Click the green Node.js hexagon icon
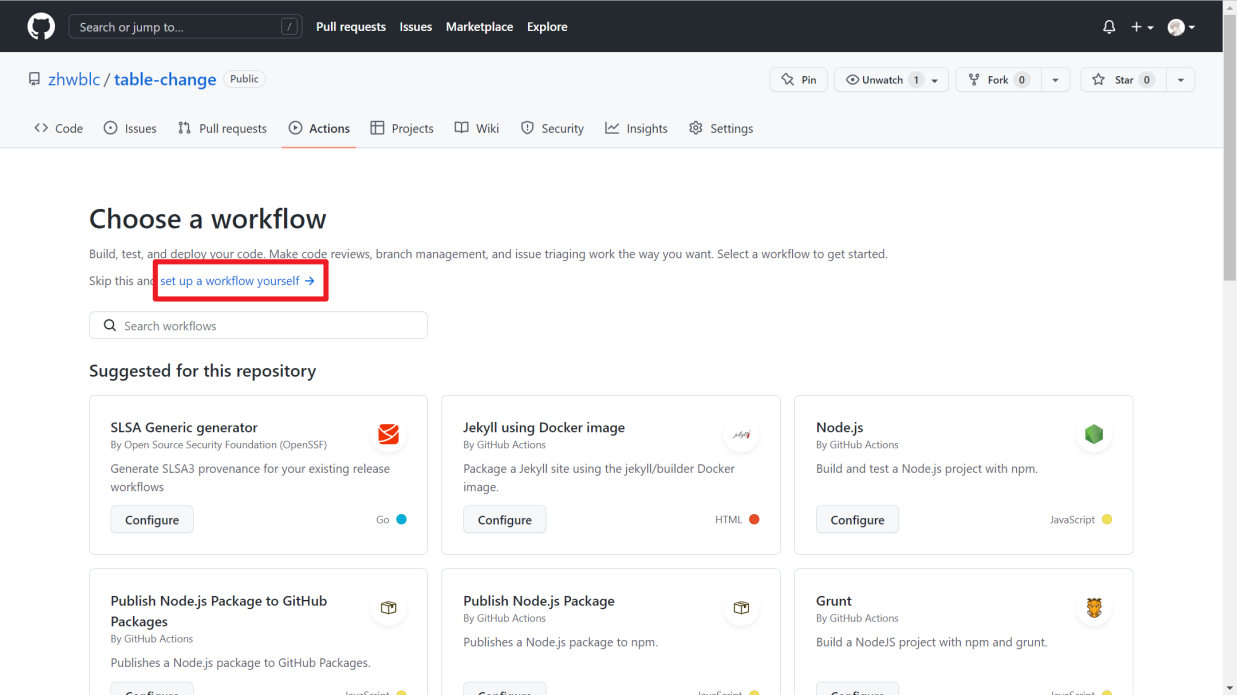The height and width of the screenshot is (695, 1237). 1094,434
